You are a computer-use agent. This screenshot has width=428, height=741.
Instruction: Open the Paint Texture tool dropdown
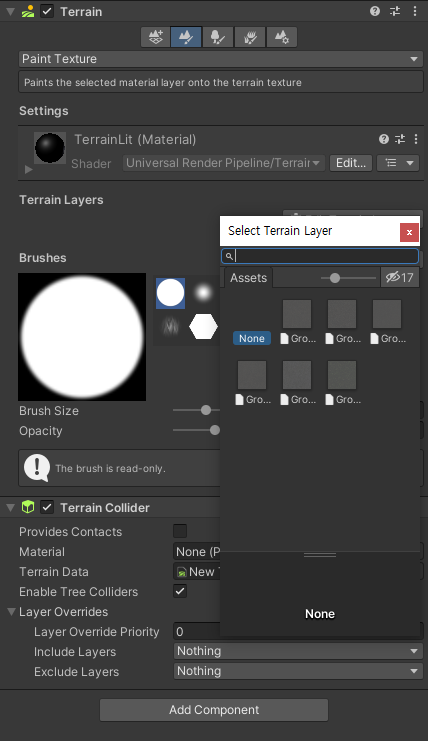point(221,59)
